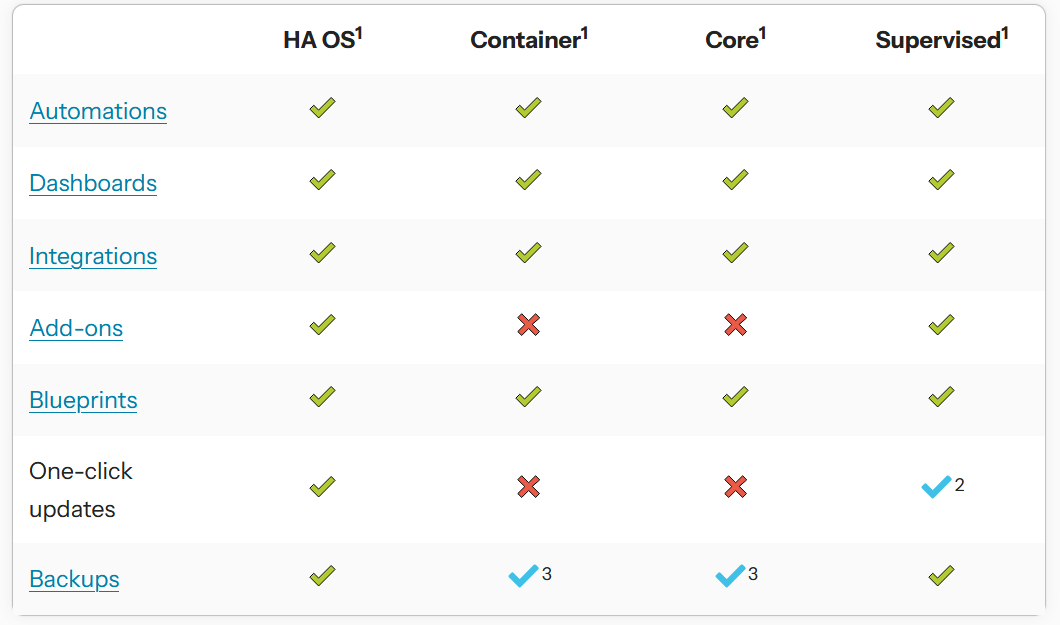
Task: Click the HA OS column header
Action: (322, 40)
